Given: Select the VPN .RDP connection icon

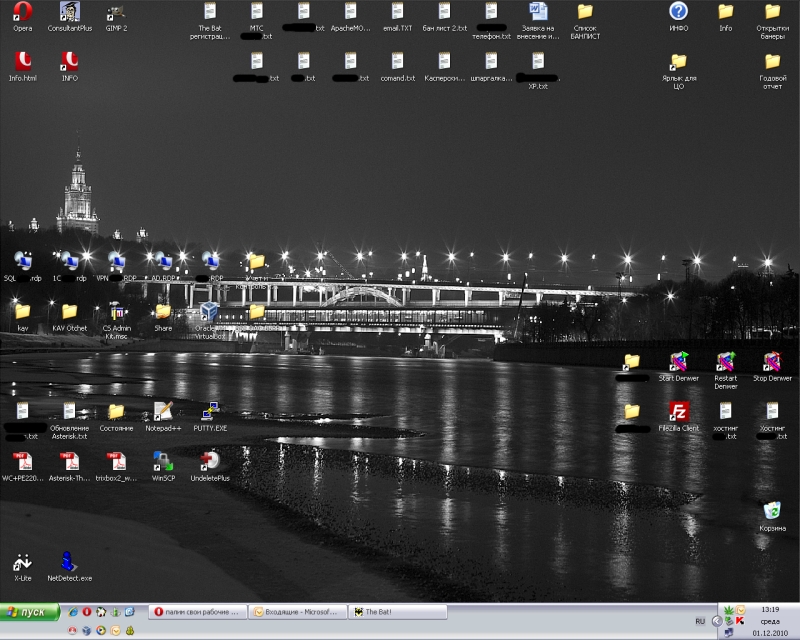Looking at the screenshot, I should tap(116, 261).
